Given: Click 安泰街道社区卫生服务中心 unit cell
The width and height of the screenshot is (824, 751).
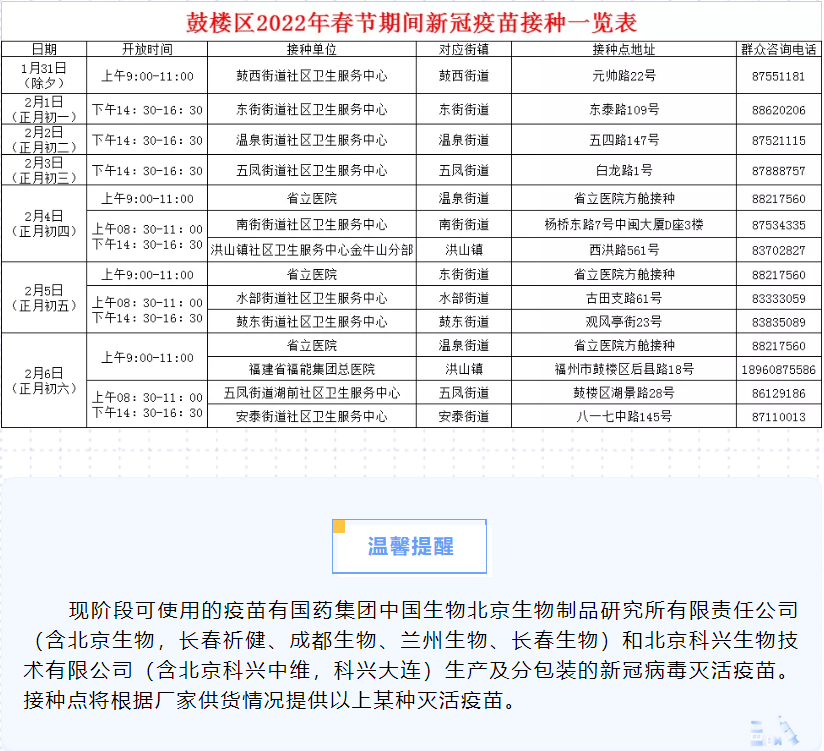Looking at the screenshot, I should click(312, 416).
